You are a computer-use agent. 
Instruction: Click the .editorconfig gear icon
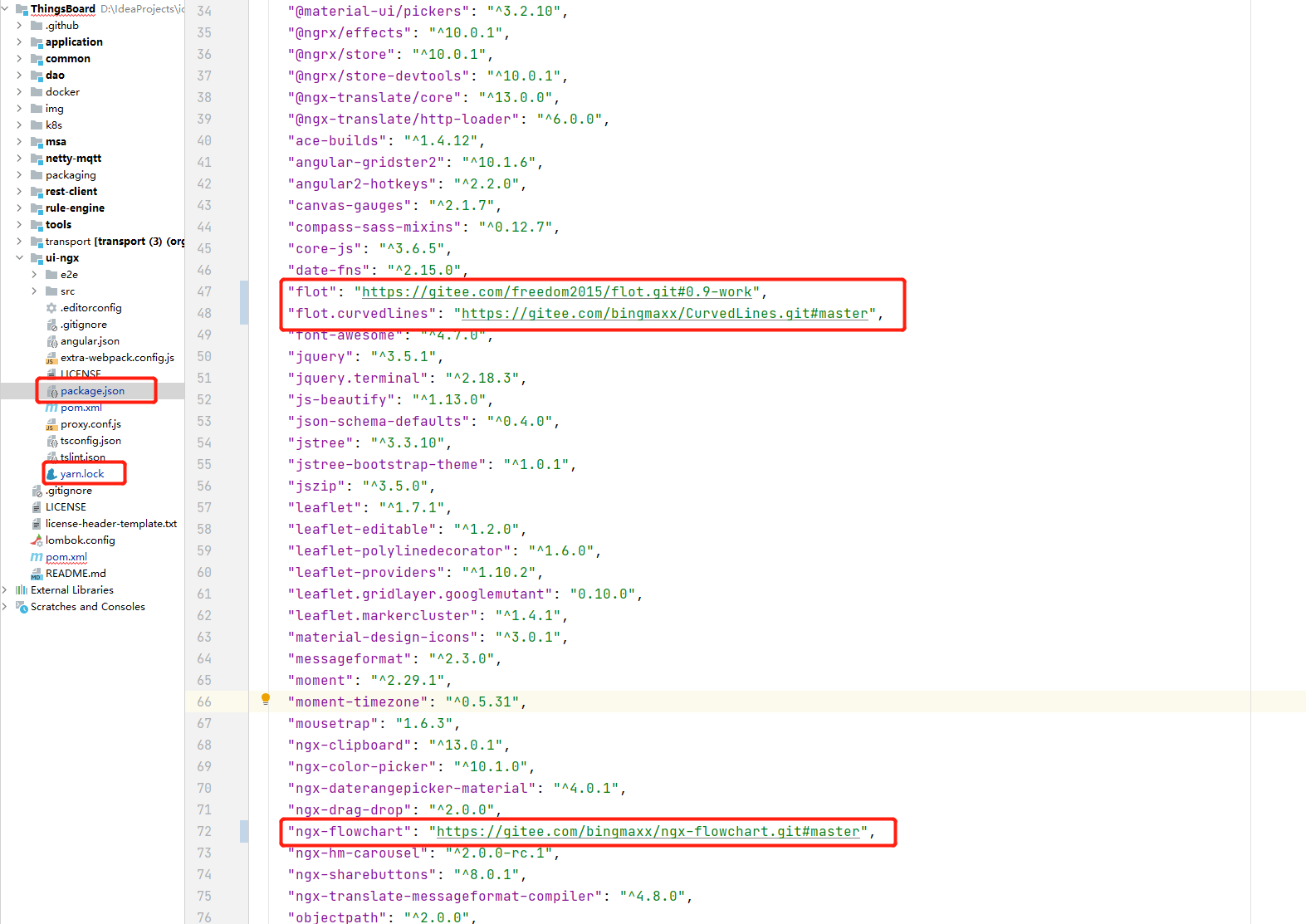point(51,308)
